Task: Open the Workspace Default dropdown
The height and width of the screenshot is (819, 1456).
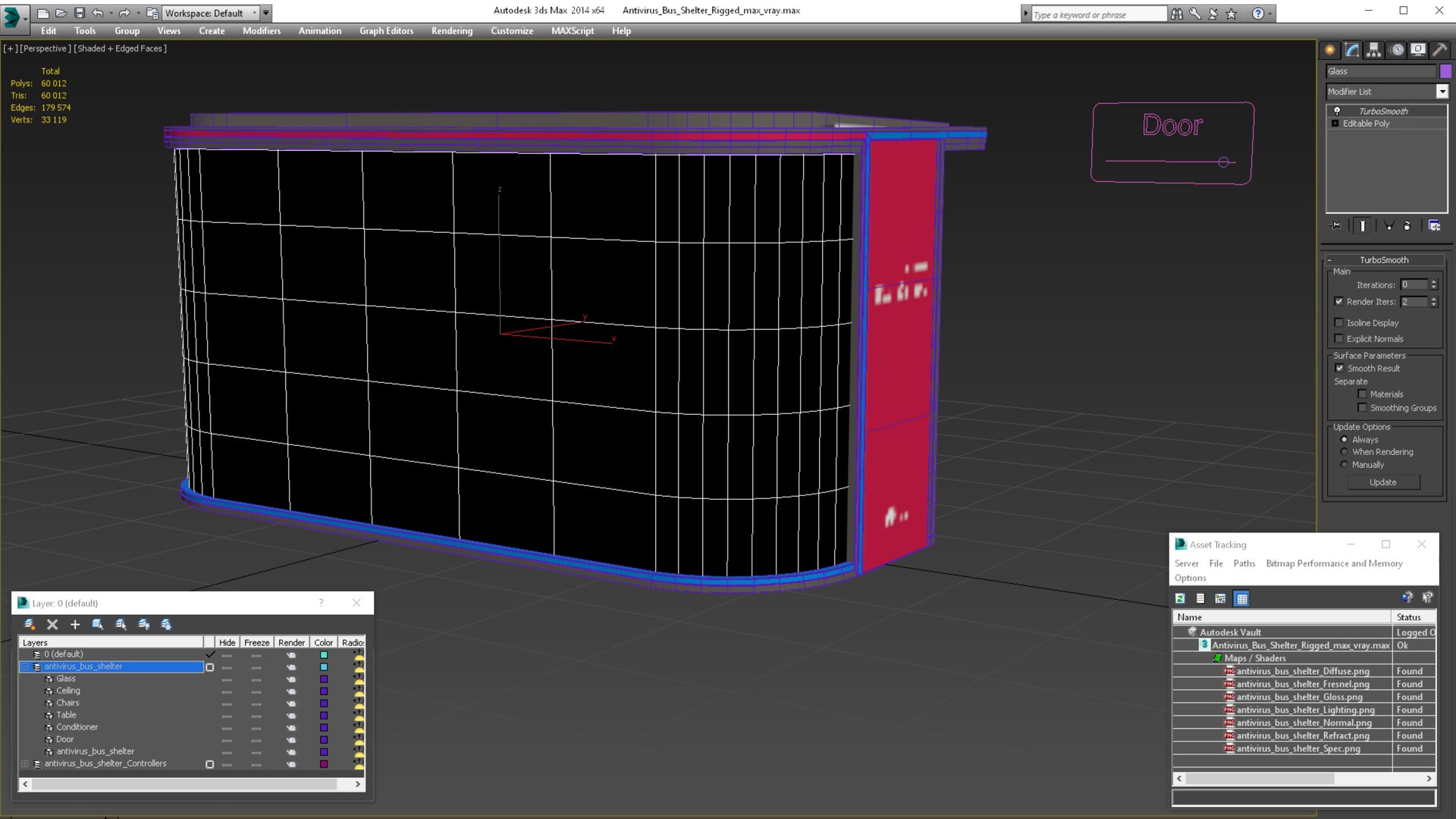Action: point(255,13)
